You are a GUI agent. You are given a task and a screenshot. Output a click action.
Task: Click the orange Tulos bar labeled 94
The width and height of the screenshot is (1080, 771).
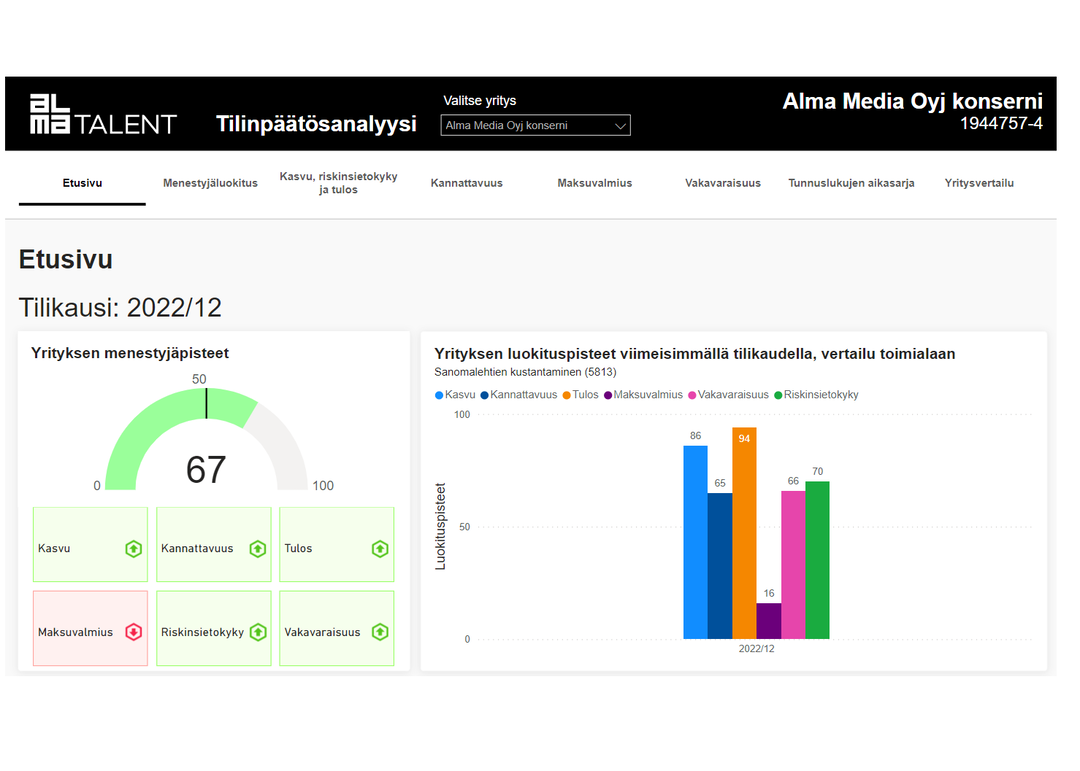coord(744,533)
